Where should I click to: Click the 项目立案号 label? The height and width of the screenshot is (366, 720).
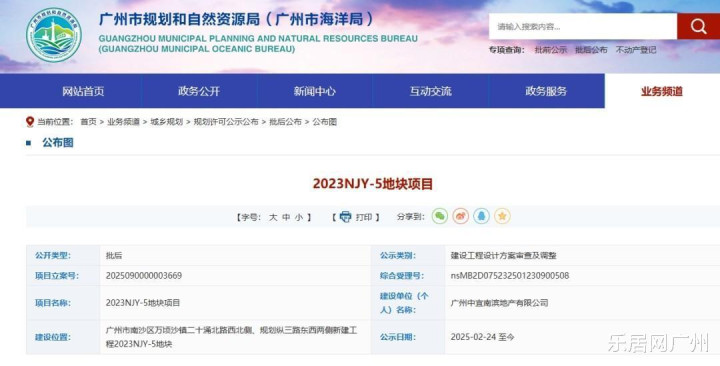point(57,276)
